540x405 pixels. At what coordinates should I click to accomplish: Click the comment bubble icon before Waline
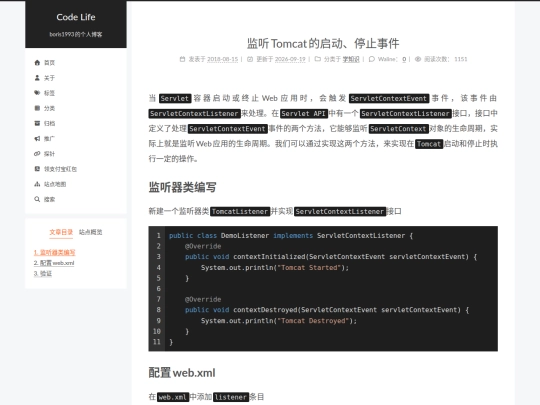(x=372, y=59)
